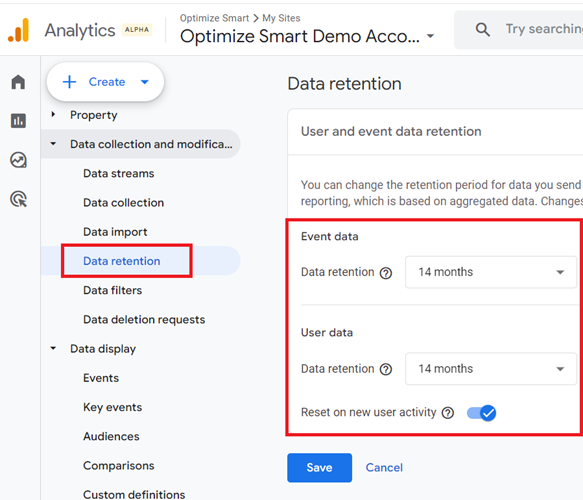Click Optimize Smart Demo Account title
Viewport: 583px width, 500px height.
point(300,36)
